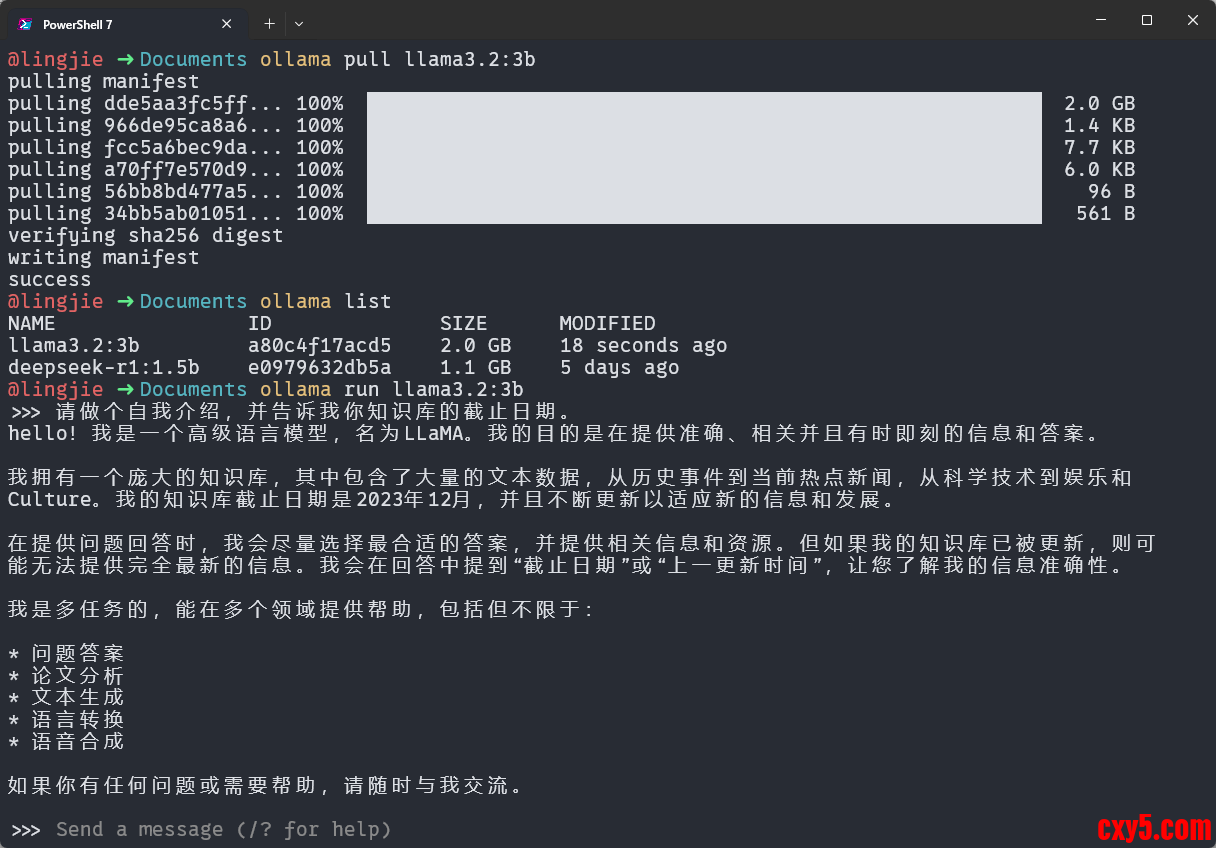Click the llama3.2:3b model name in list
The image size is (1216, 848).
point(74,345)
